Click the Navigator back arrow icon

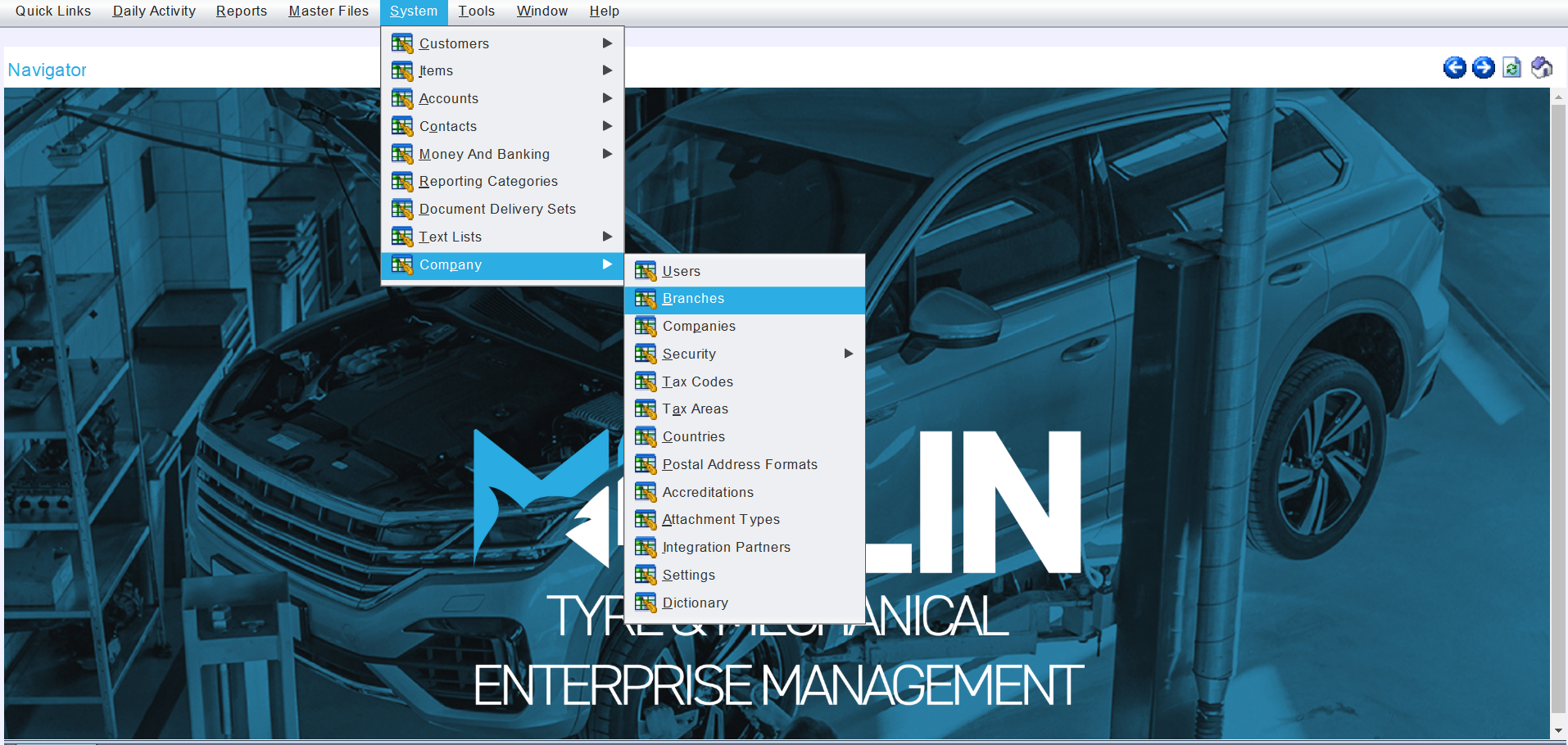pyautogui.click(x=1455, y=68)
